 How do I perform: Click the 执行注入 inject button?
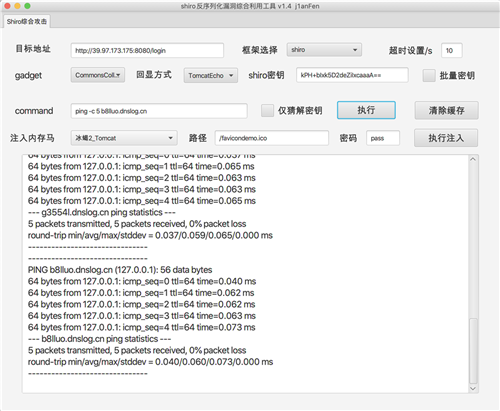tap(446, 138)
